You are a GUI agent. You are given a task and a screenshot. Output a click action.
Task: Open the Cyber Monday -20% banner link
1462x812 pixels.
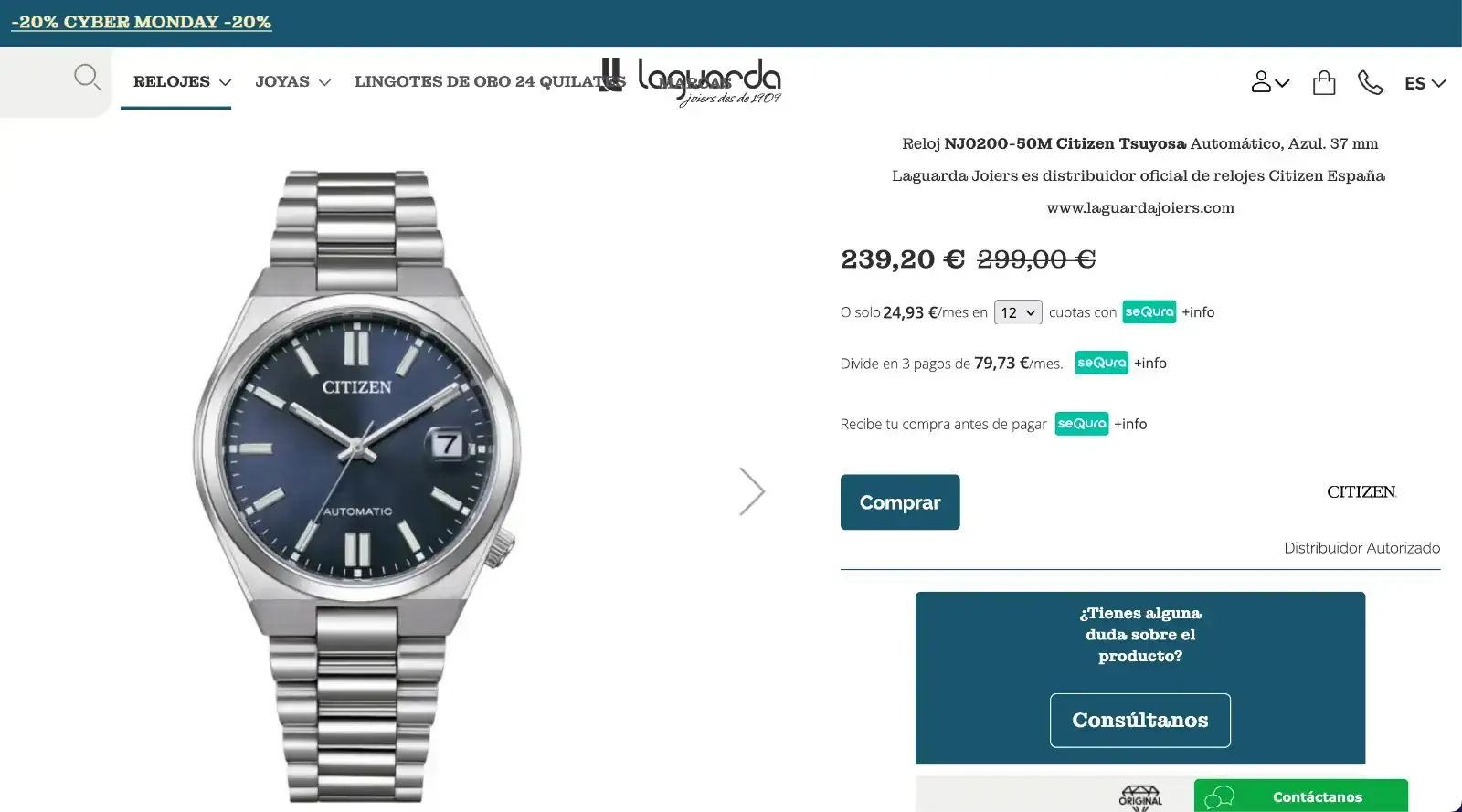[142, 22]
